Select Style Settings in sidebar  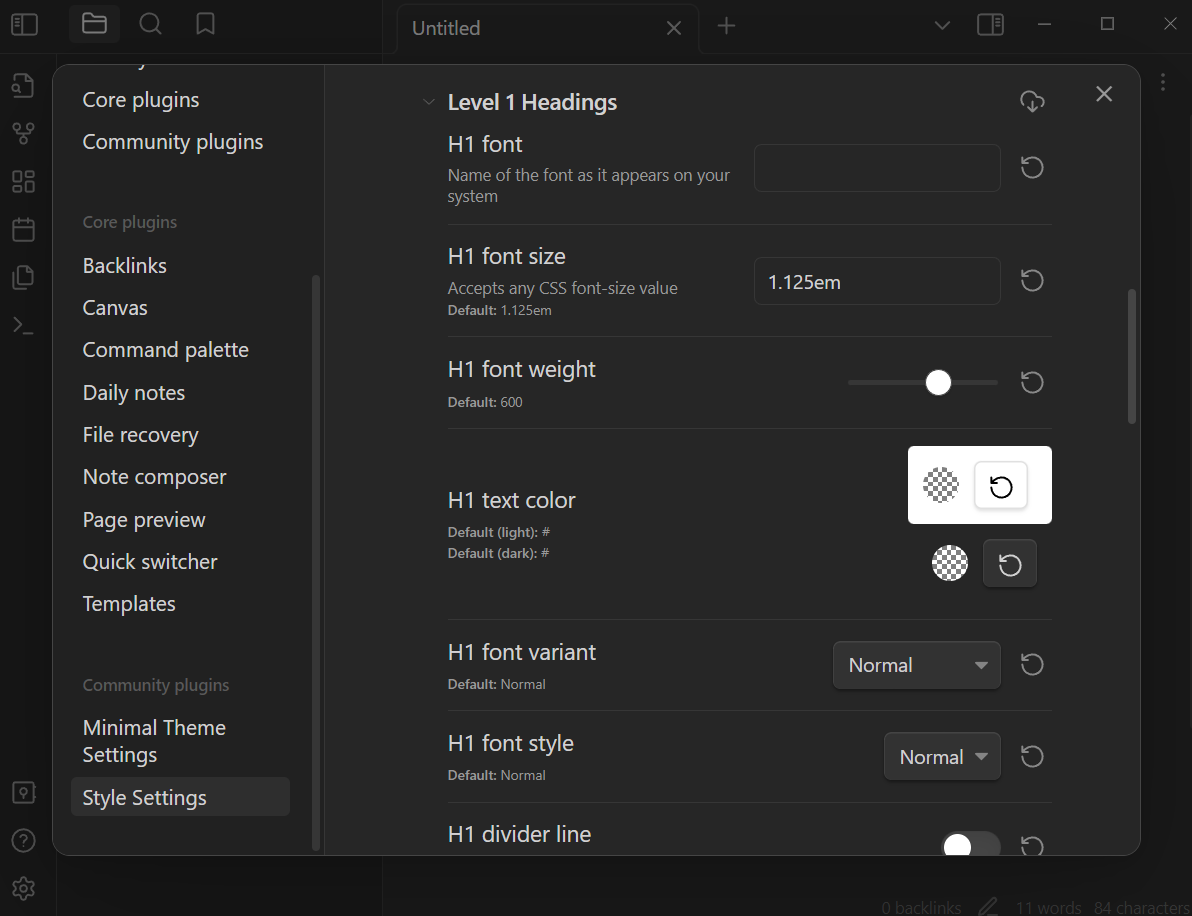(180, 797)
